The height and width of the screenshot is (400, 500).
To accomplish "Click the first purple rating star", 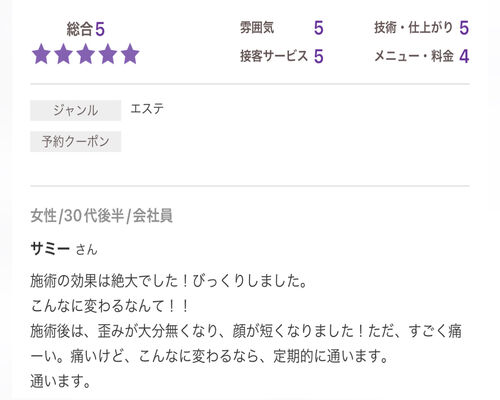I will tap(41, 54).
